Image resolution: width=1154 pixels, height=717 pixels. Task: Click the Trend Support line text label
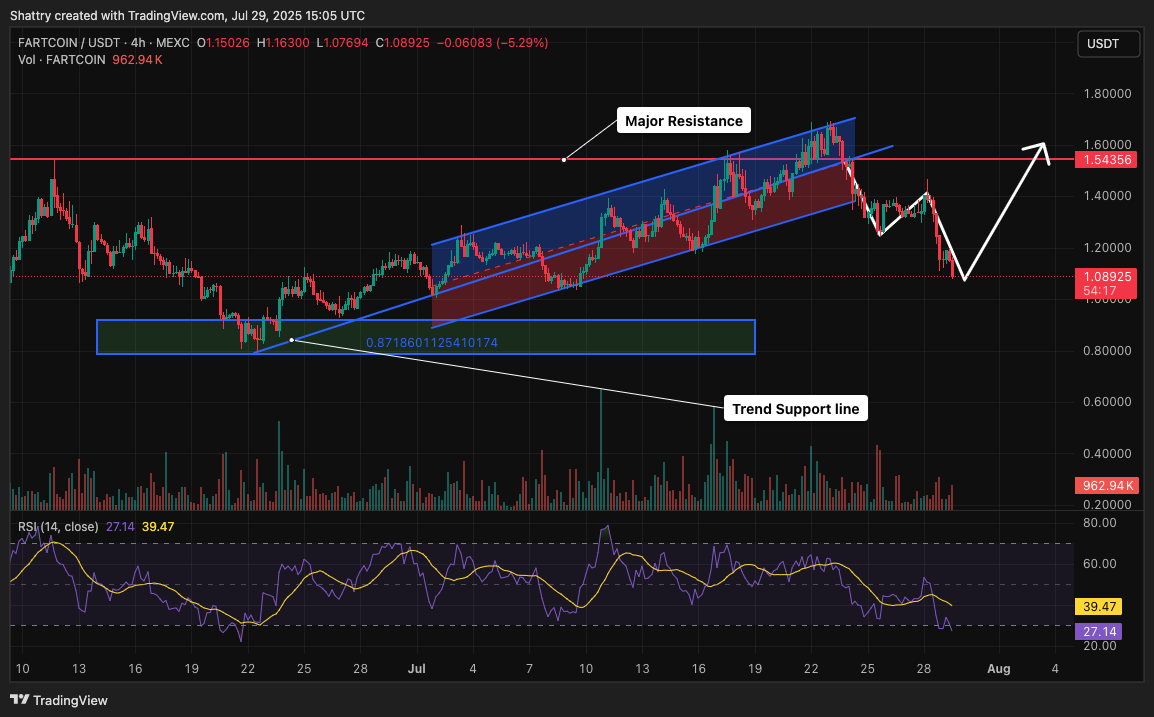[795, 409]
